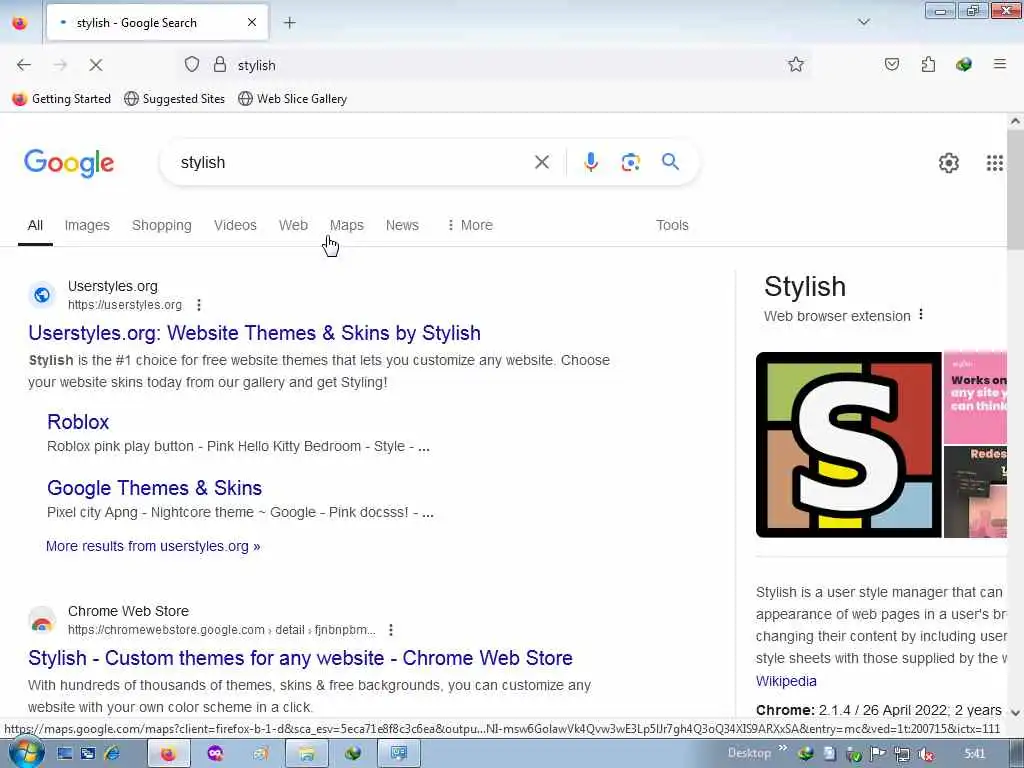
Task: Open Suggested Sites bookmark
Action: (174, 99)
